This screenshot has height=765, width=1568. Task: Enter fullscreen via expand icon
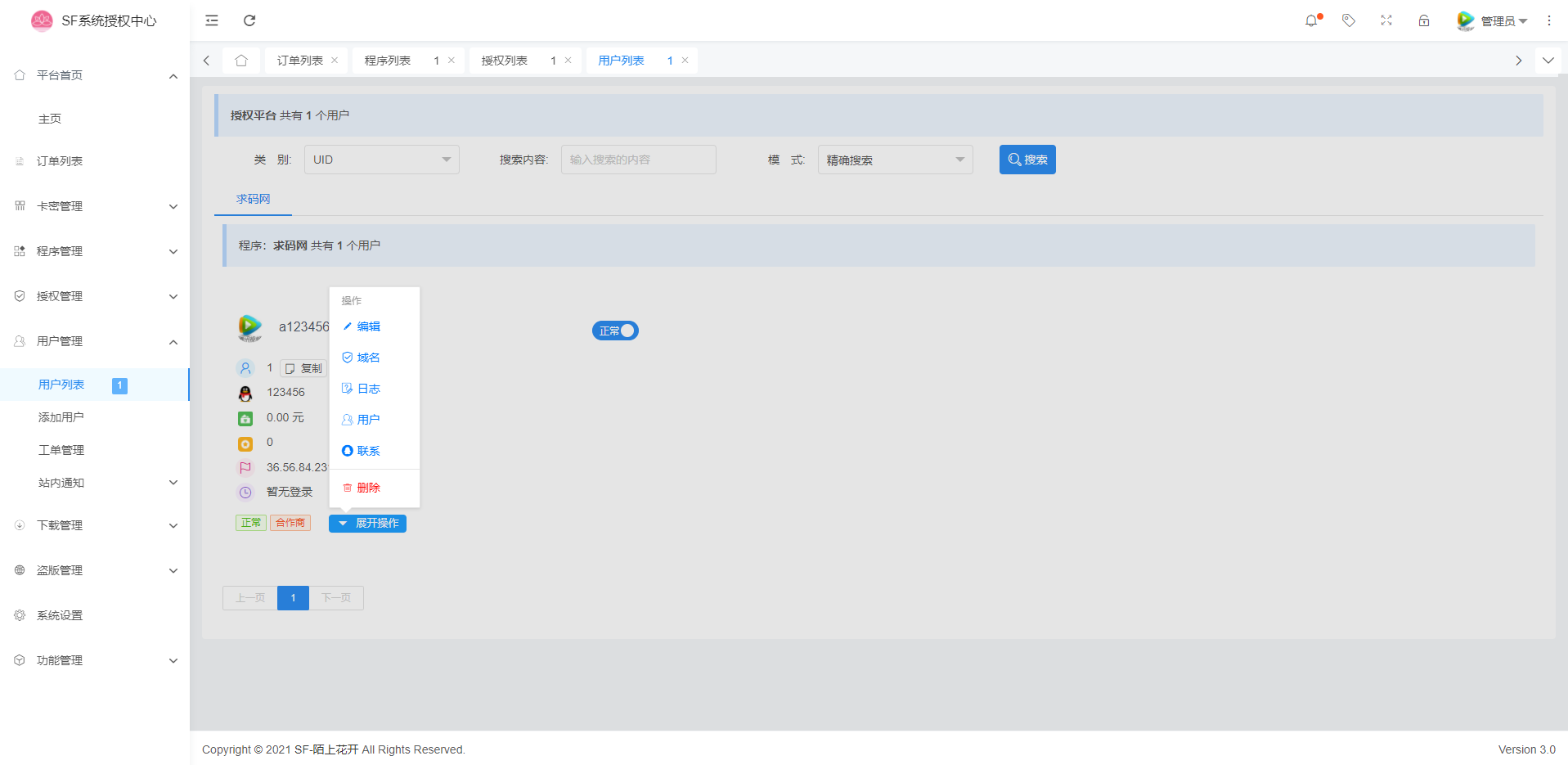click(1386, 20)
